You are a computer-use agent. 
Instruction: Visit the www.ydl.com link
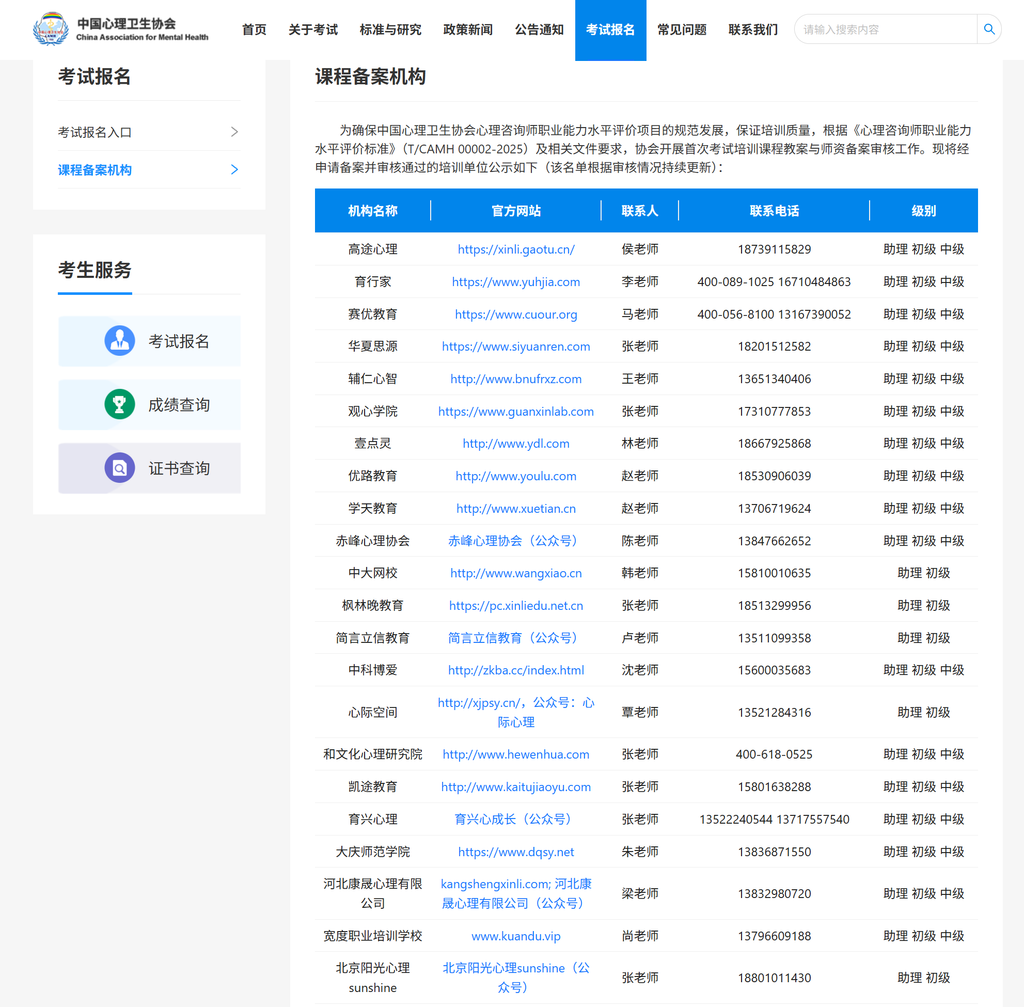click(516, 443)
